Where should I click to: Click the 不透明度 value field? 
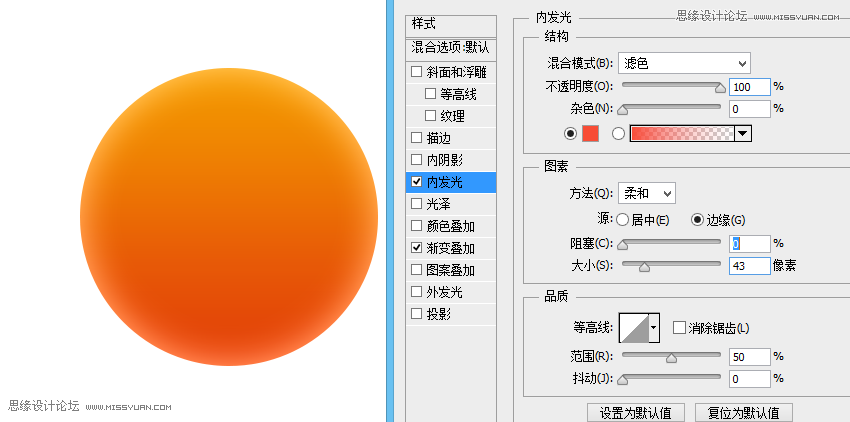750,87
